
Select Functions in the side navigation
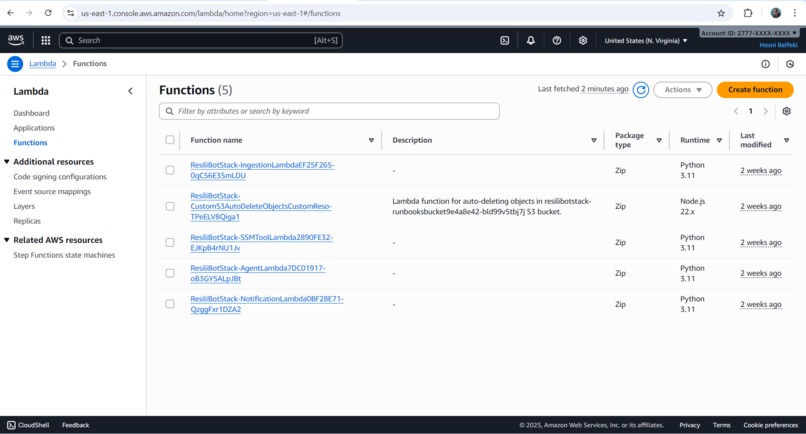click(30, 142)
